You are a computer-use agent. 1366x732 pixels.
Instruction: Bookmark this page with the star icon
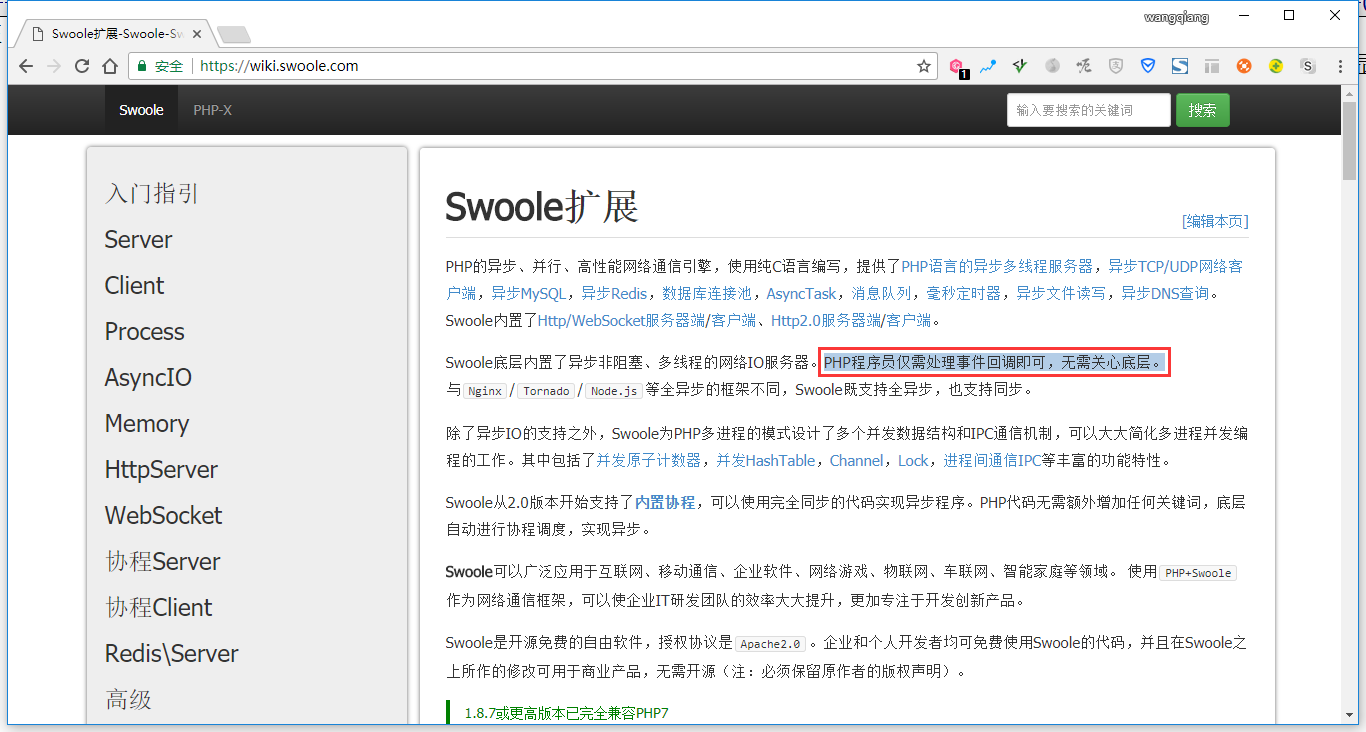pos(924,66)
